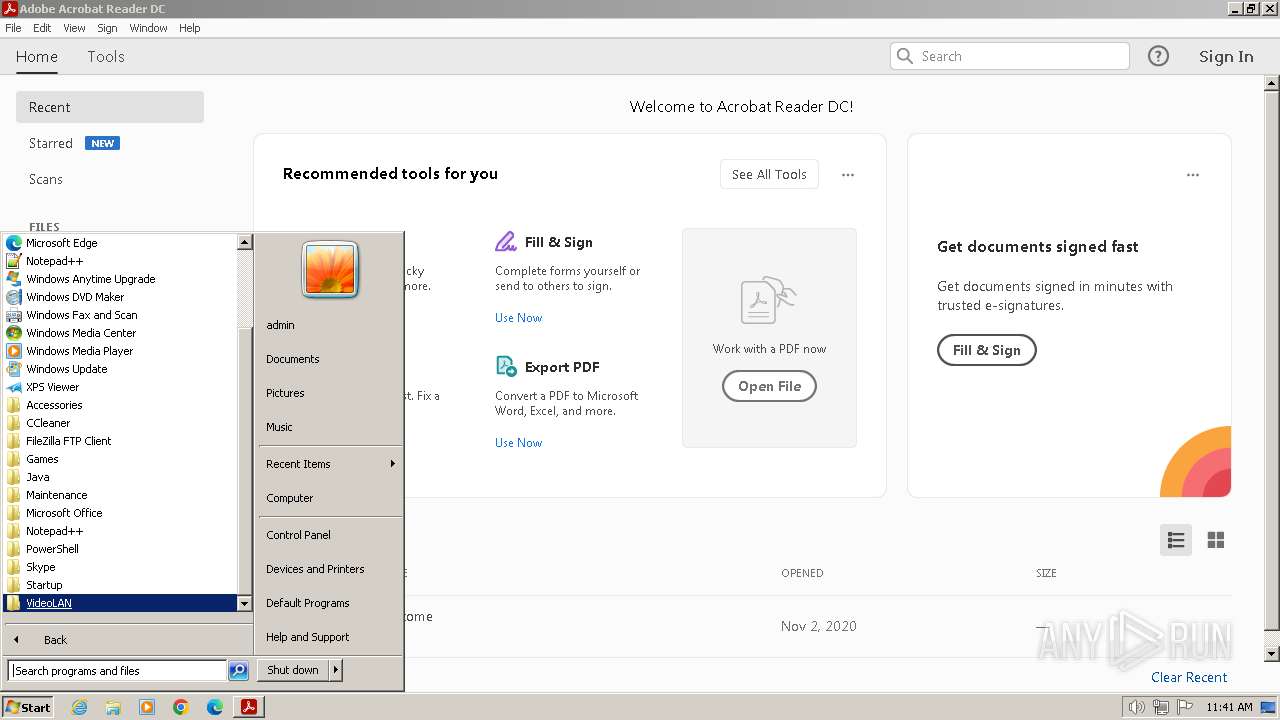Expand the VideoLAN folder
1280x720 pixels.
coord(120,603)
